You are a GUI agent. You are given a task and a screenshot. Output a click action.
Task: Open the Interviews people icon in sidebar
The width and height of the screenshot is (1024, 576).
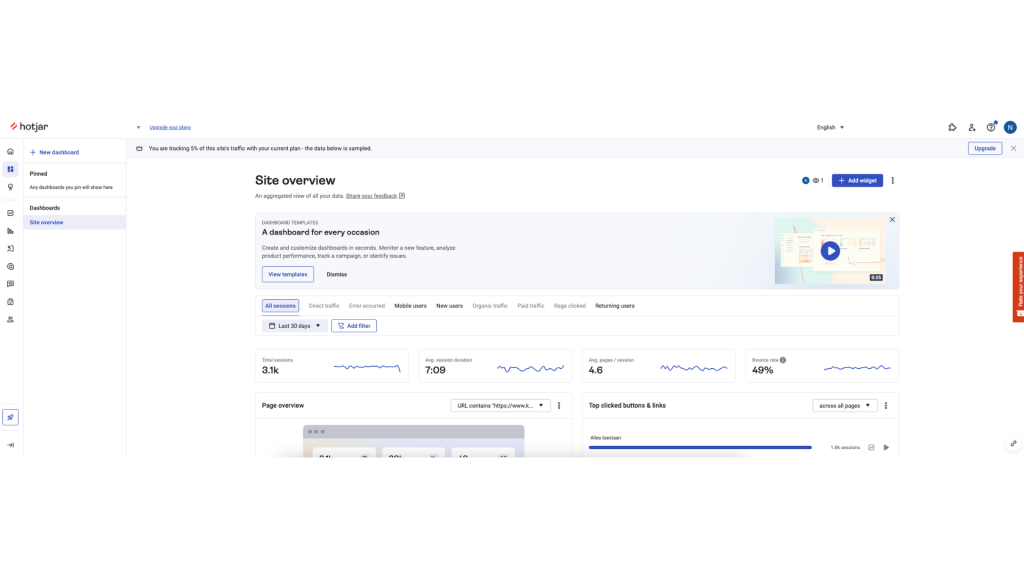[10, 320]
